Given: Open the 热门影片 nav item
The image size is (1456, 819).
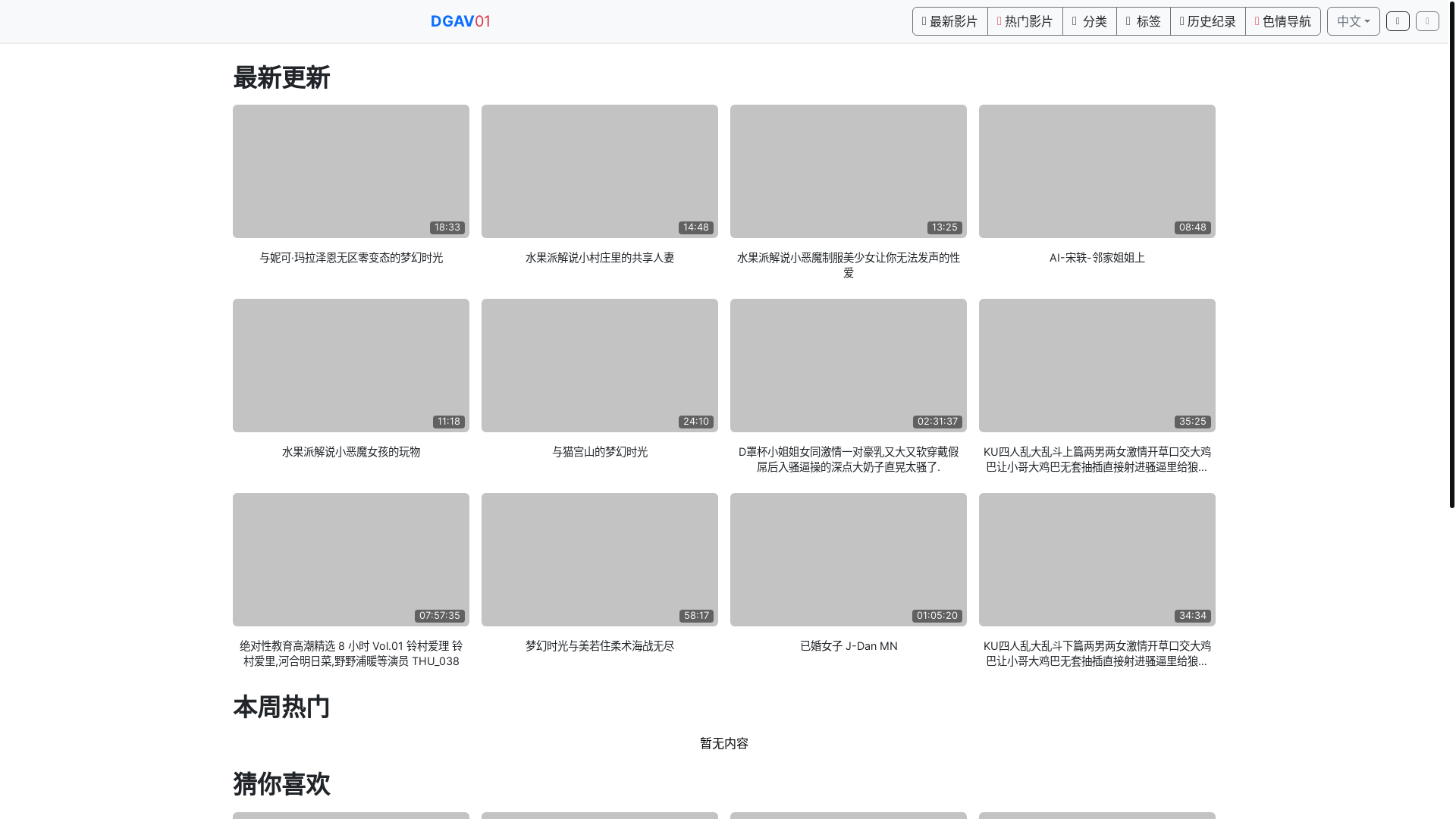Looking at the screenshot, I should (x=1025, y=21).
